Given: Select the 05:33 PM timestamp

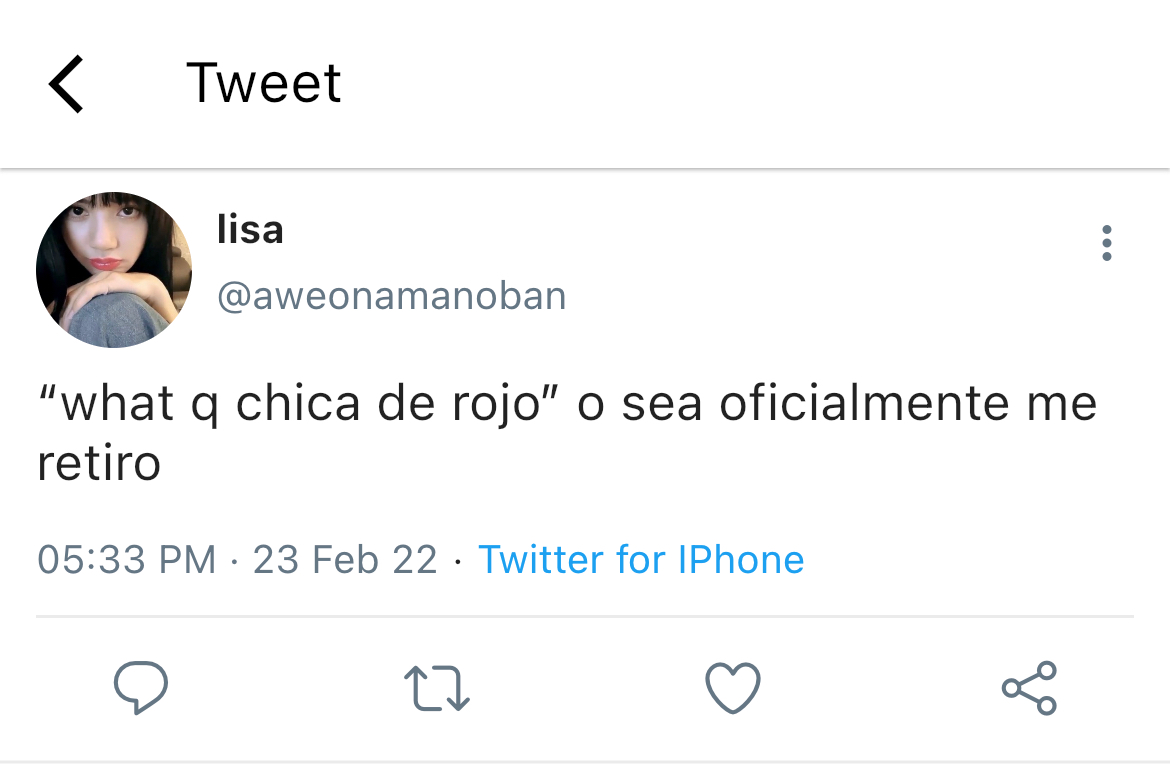Looking at the screenshot, I should 127,559.
